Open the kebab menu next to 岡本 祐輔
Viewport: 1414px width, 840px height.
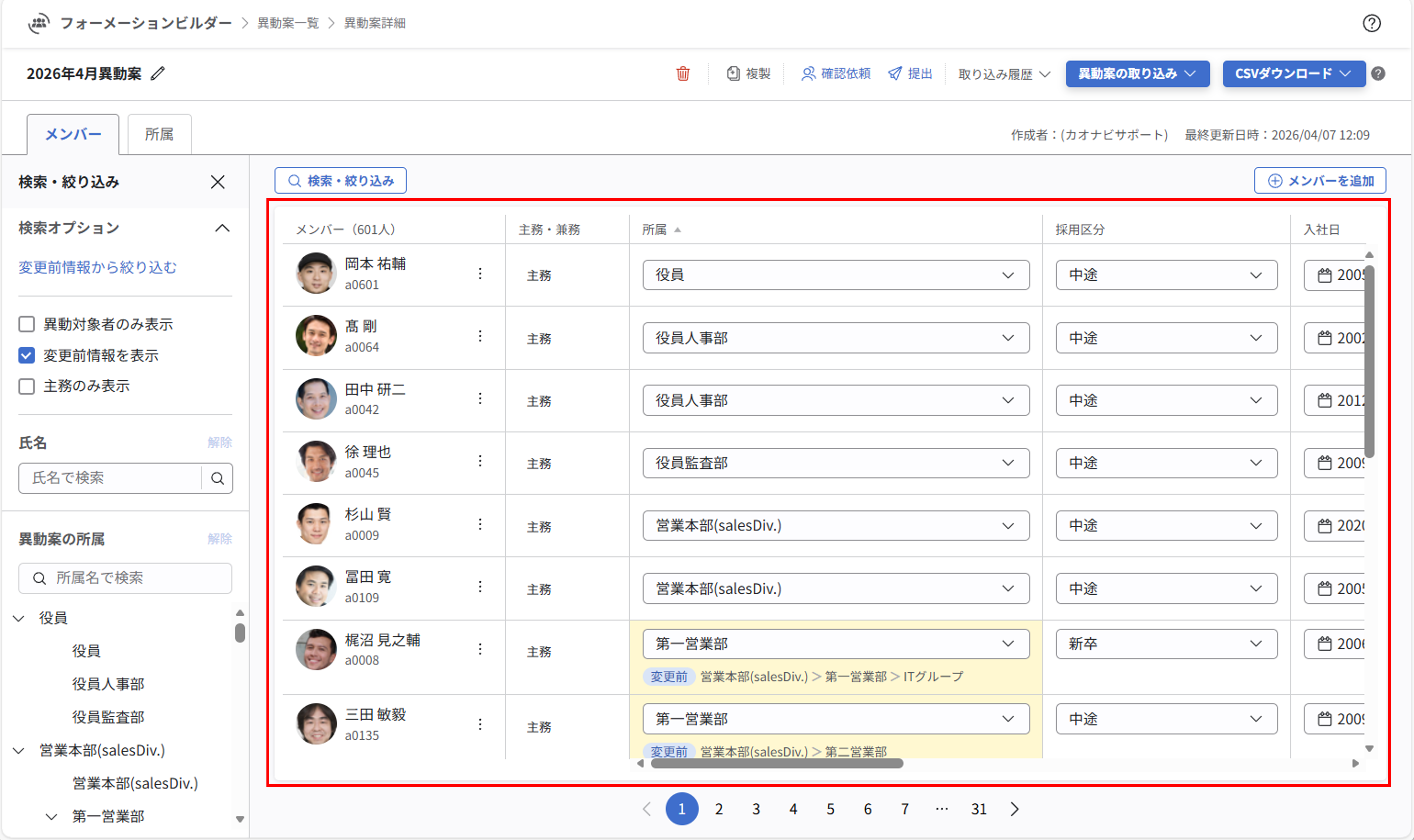coord(481,274)
